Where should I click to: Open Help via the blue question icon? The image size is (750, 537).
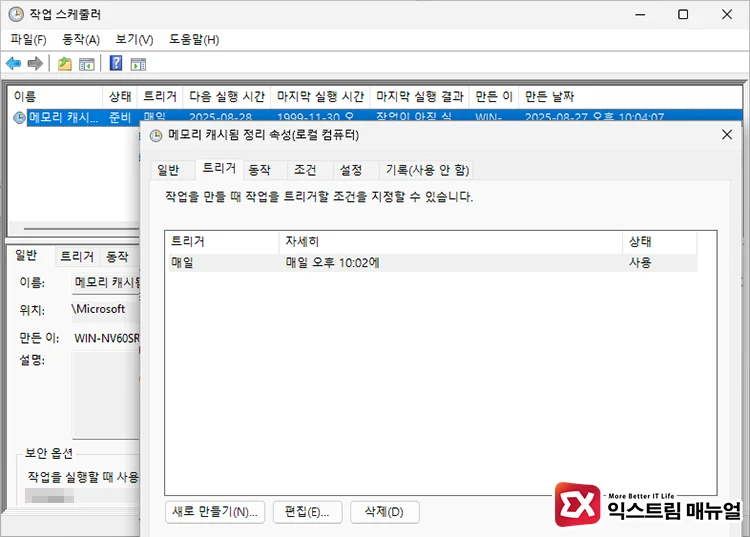116,63
